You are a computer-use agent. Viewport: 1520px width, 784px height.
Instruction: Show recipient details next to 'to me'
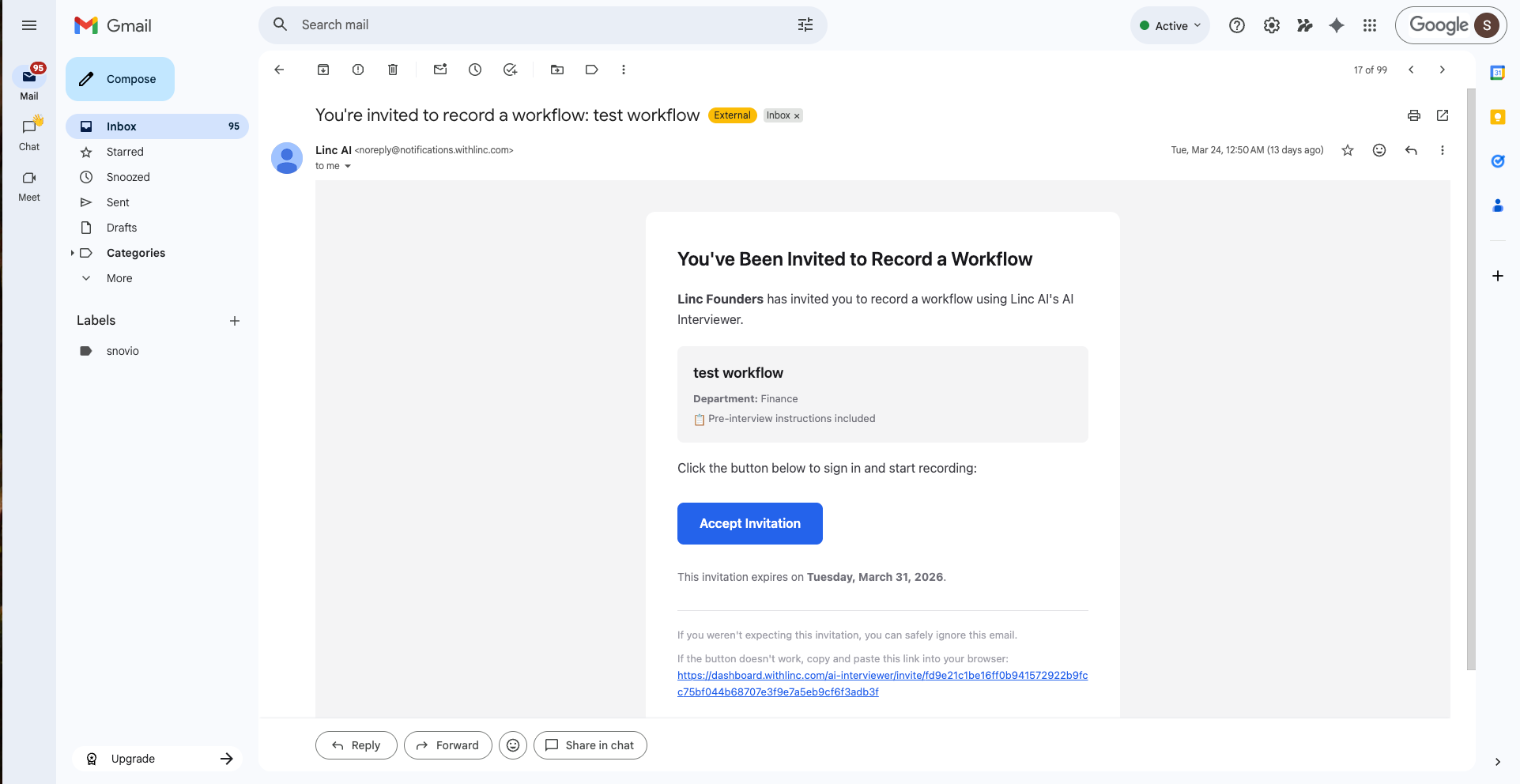pyautogui.click(x=348, y=166)
